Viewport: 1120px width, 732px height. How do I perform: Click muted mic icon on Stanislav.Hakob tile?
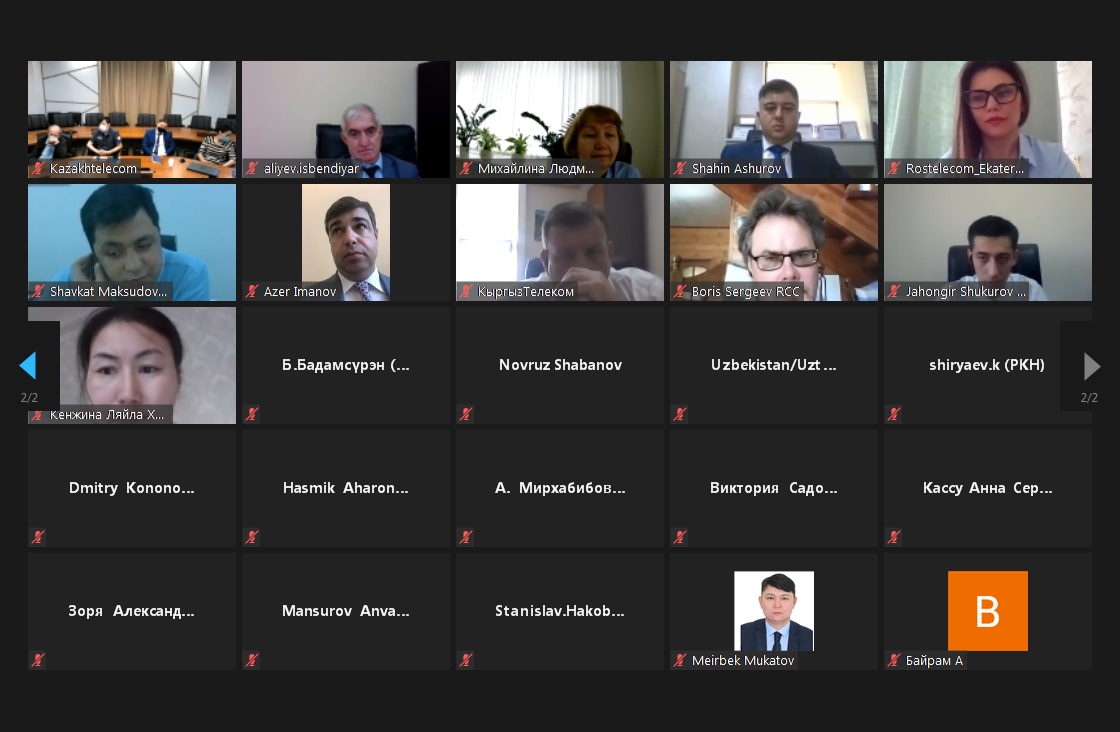point(466,660)
